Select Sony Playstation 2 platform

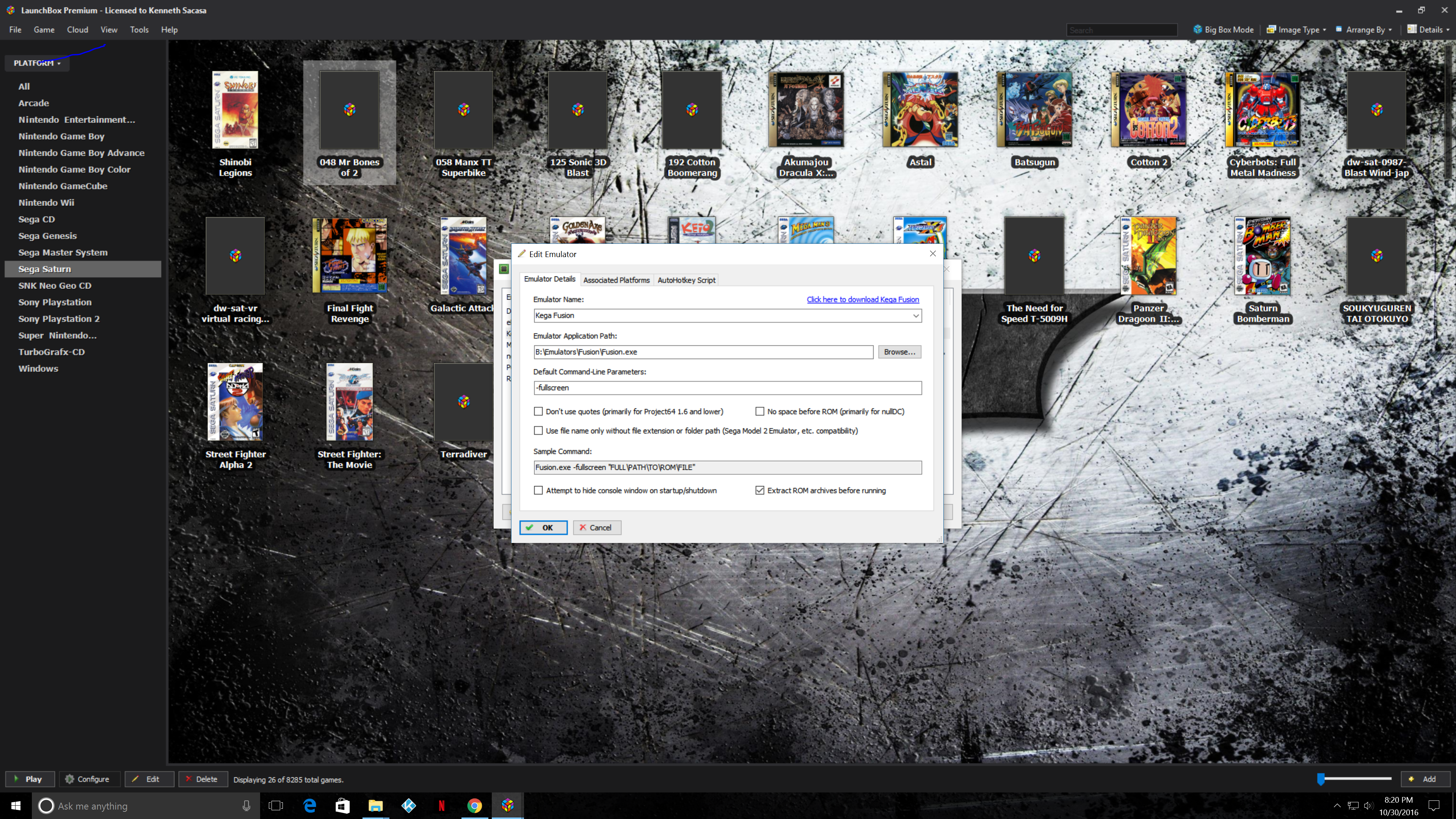(59, 319)
